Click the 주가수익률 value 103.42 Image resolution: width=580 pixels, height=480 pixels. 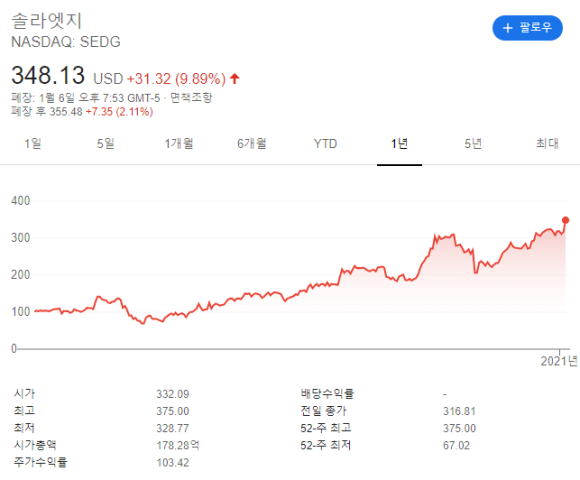[x=173, y=463]
